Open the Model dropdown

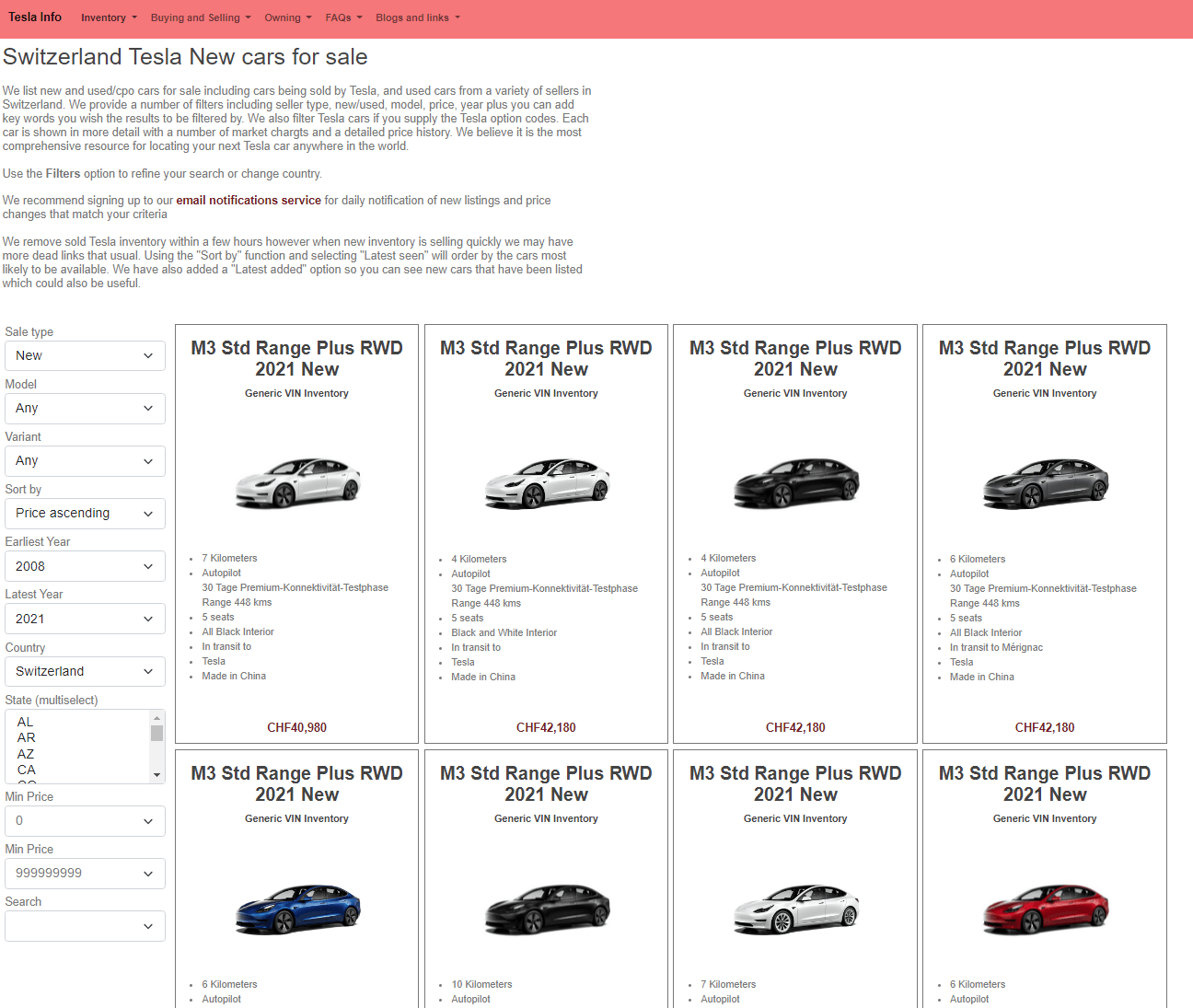85,408
